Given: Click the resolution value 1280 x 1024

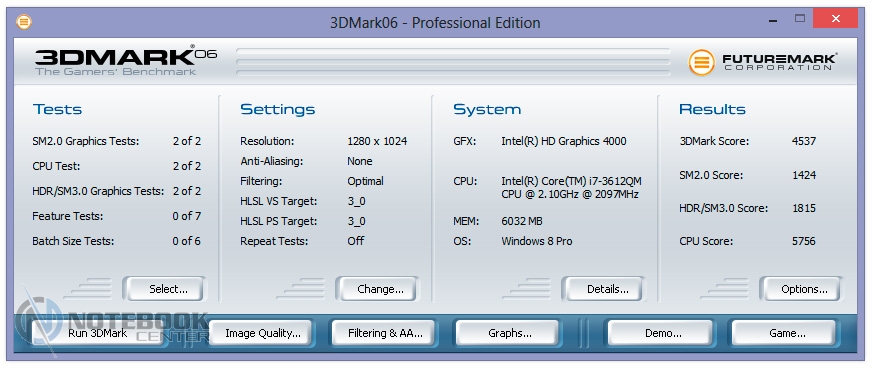Looking at the screenshot, I should coord(377,141).
